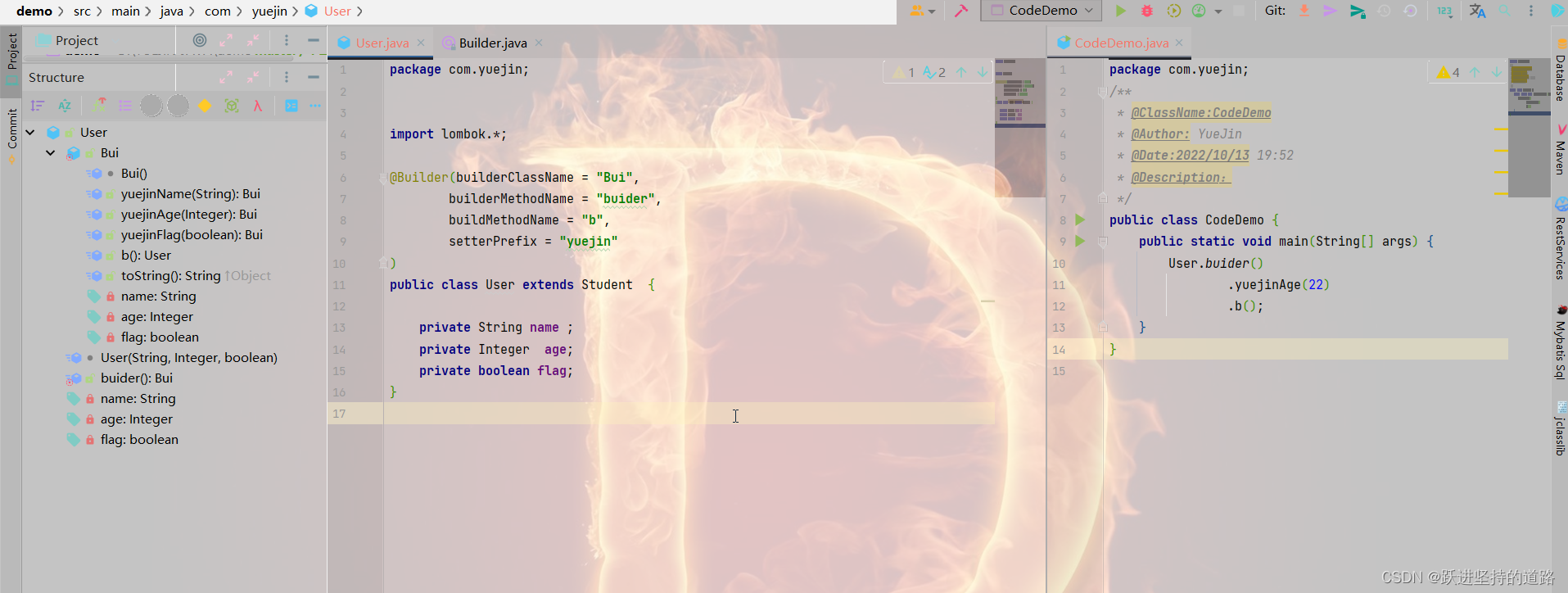Screen dimensions: 1568x593
Task: Select yuejinName(String): Bui in Structure
Action: tap(190, 194)
